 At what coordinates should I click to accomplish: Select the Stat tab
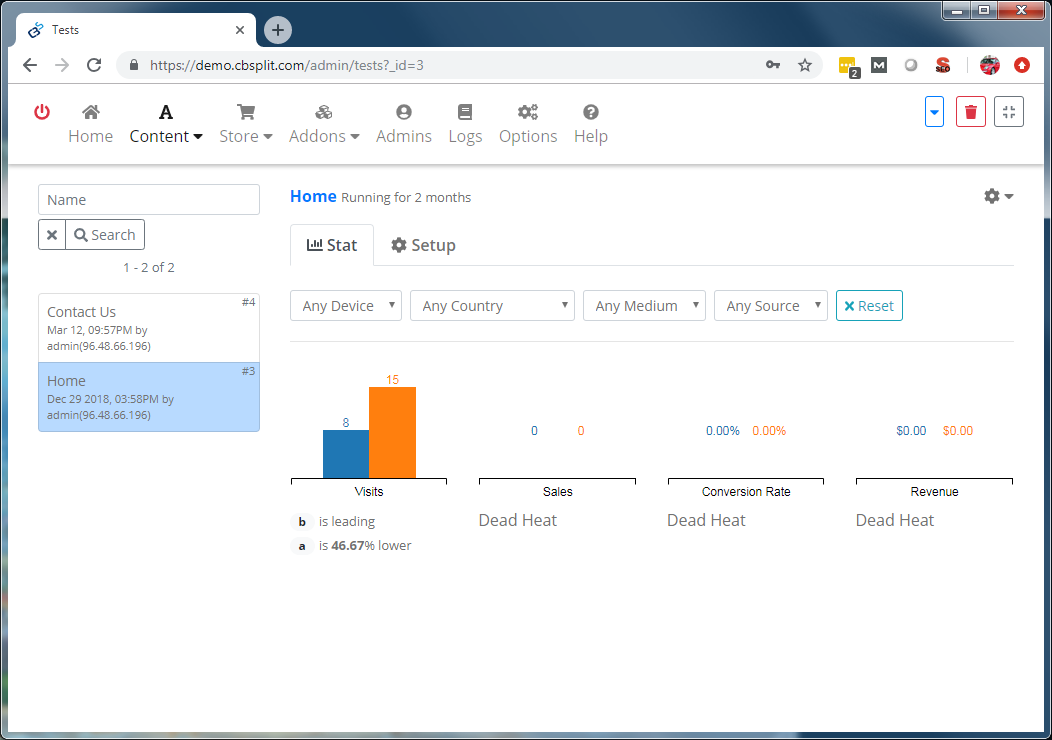pos(332,245)
